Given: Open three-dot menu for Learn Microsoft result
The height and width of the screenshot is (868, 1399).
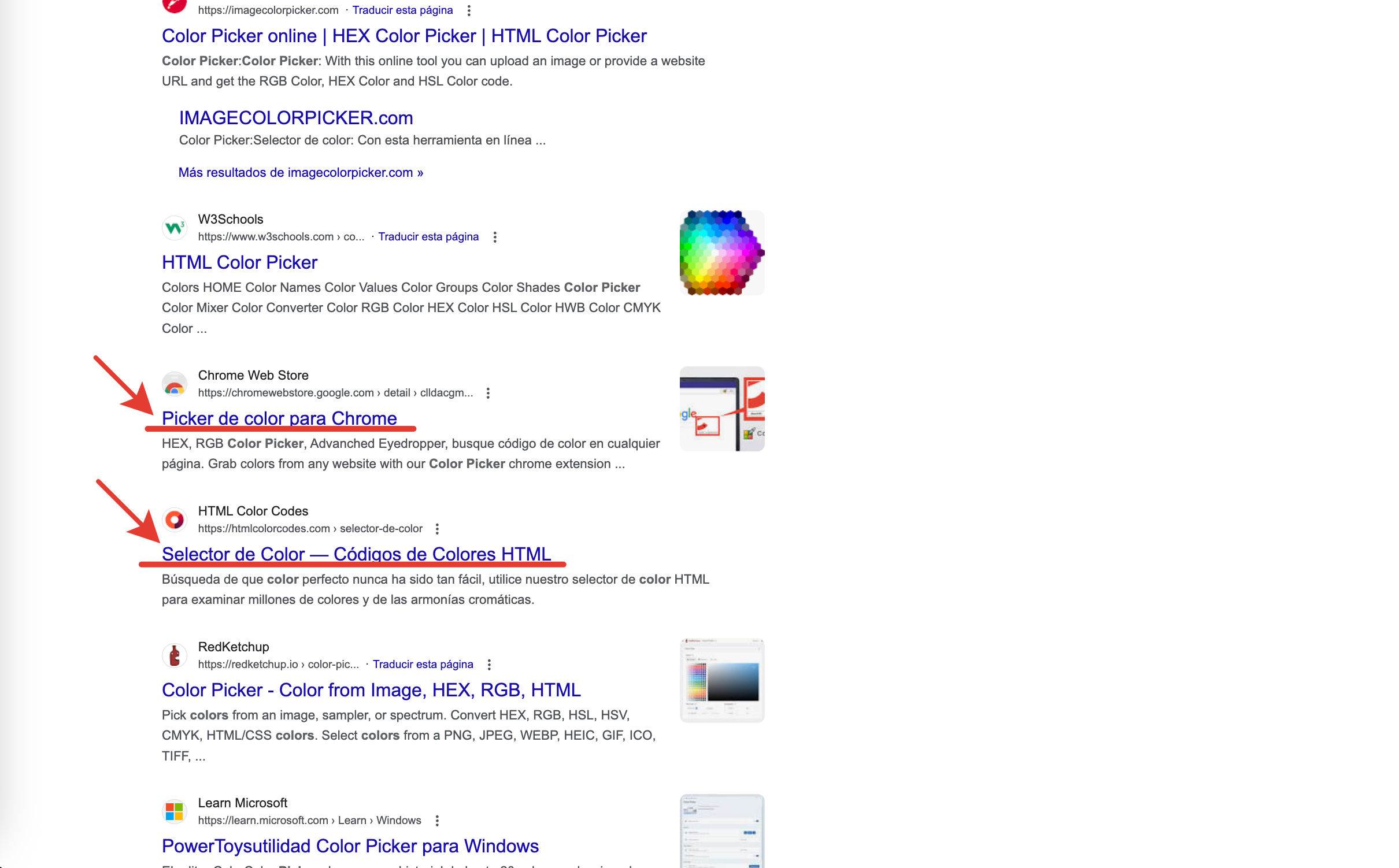Looking at the screenshot, I should click(x=437, y=821).
